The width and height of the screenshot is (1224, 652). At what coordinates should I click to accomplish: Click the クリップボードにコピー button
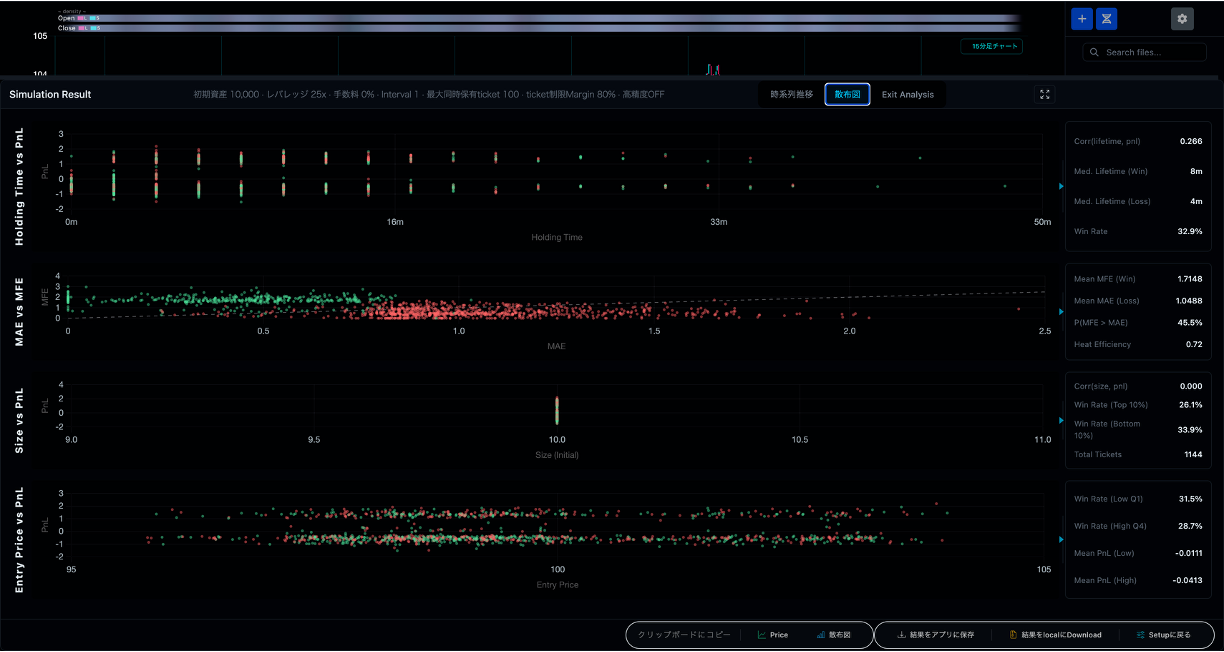(687, 635)
